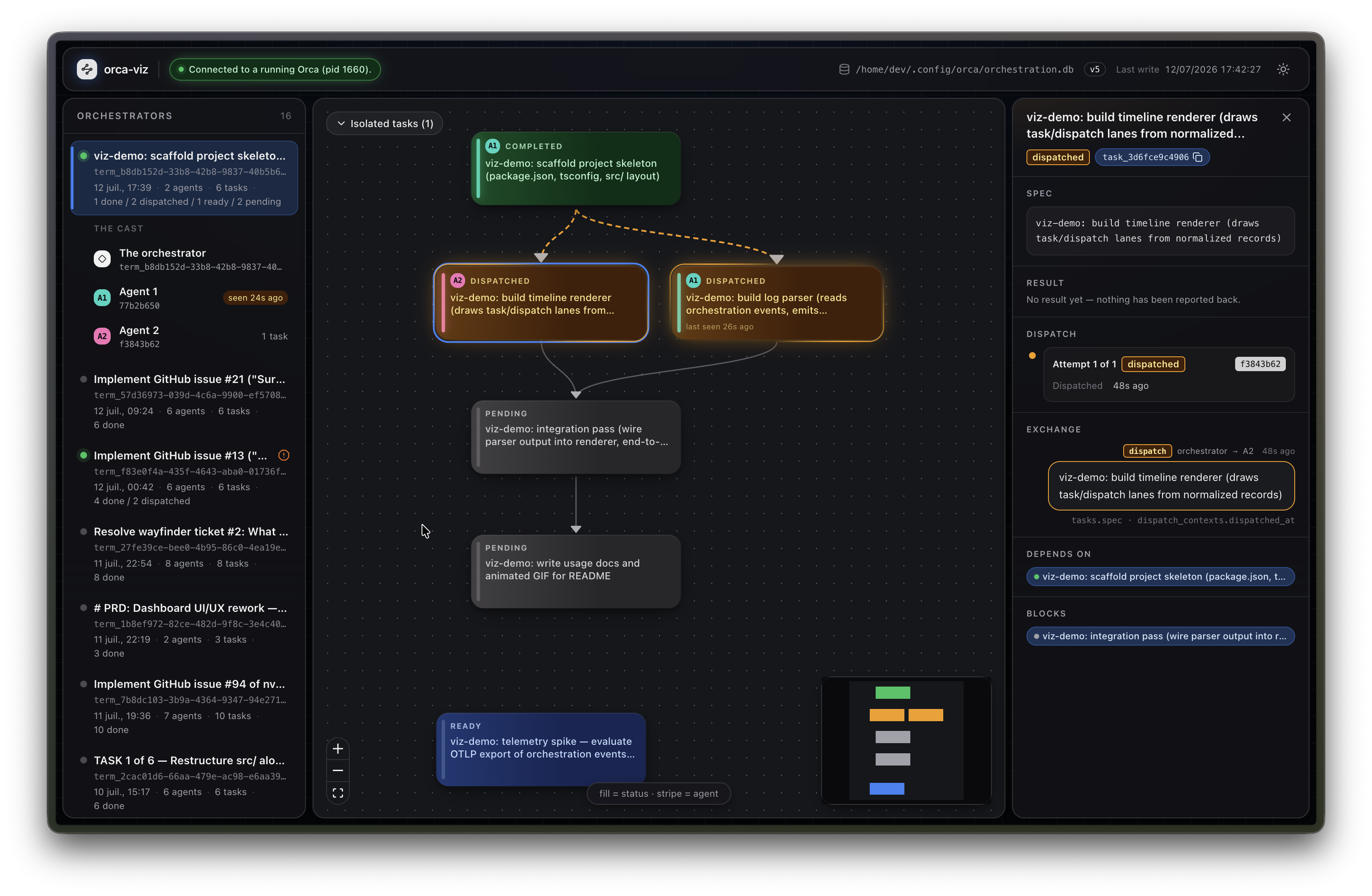Select the dispatched build timeline renderer node
This screenshot has height=896, width=1372.
click(541, 302)
